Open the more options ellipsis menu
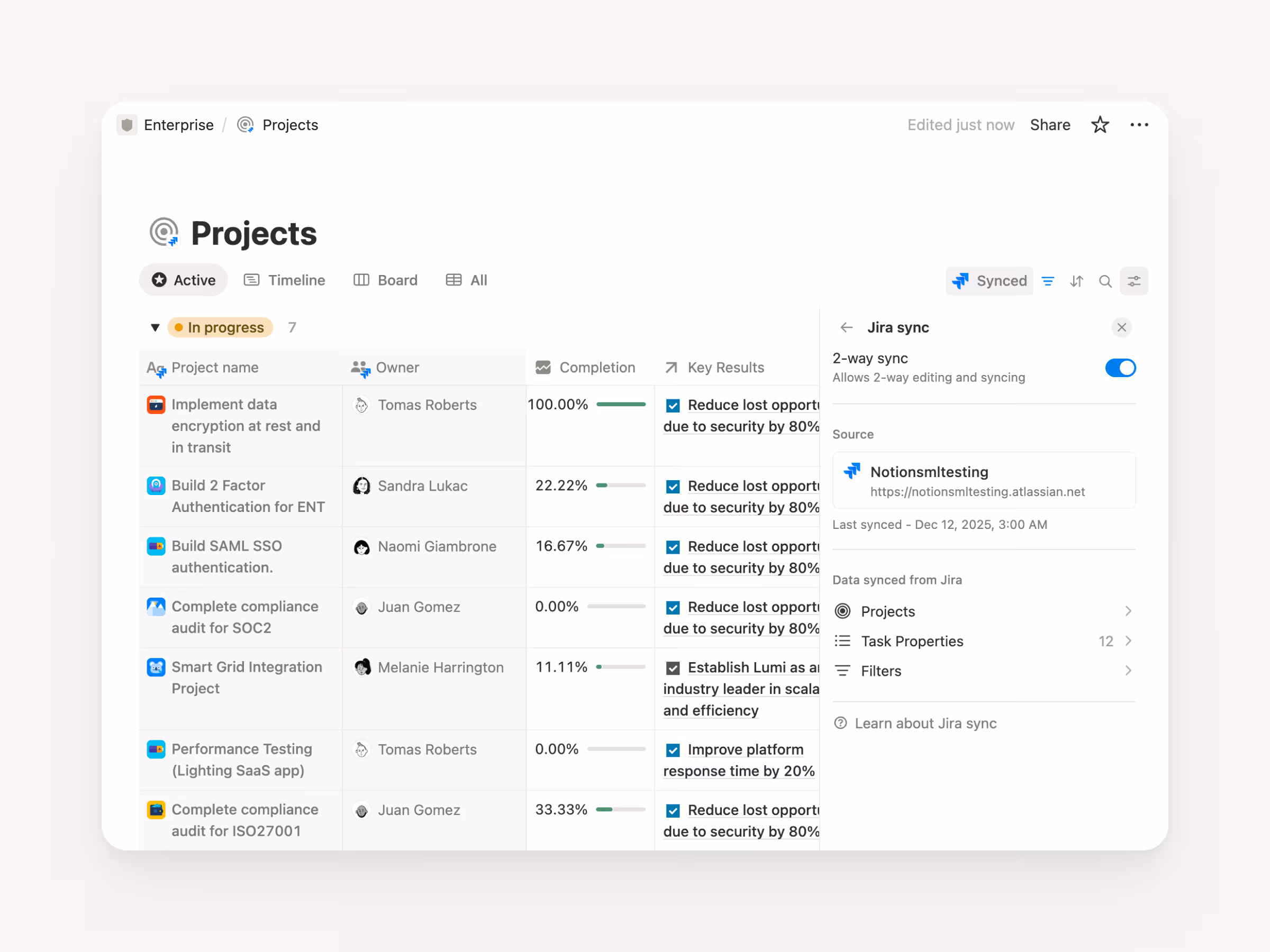The width and height of the screenshot is (1270, 952). point(1139,124)
